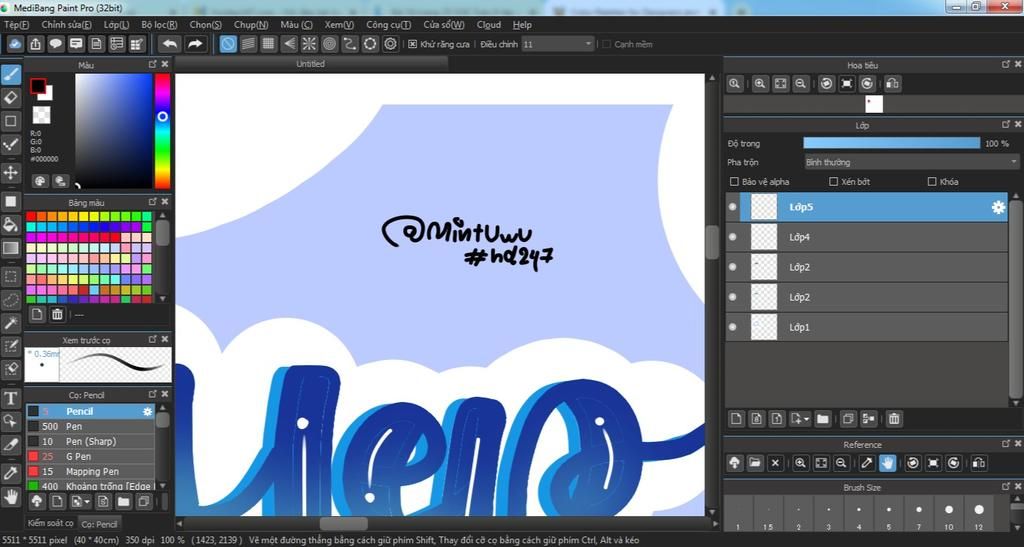Enable grid (crisscross) snap
Screen dimensions: 1024x547
(268, 44)
